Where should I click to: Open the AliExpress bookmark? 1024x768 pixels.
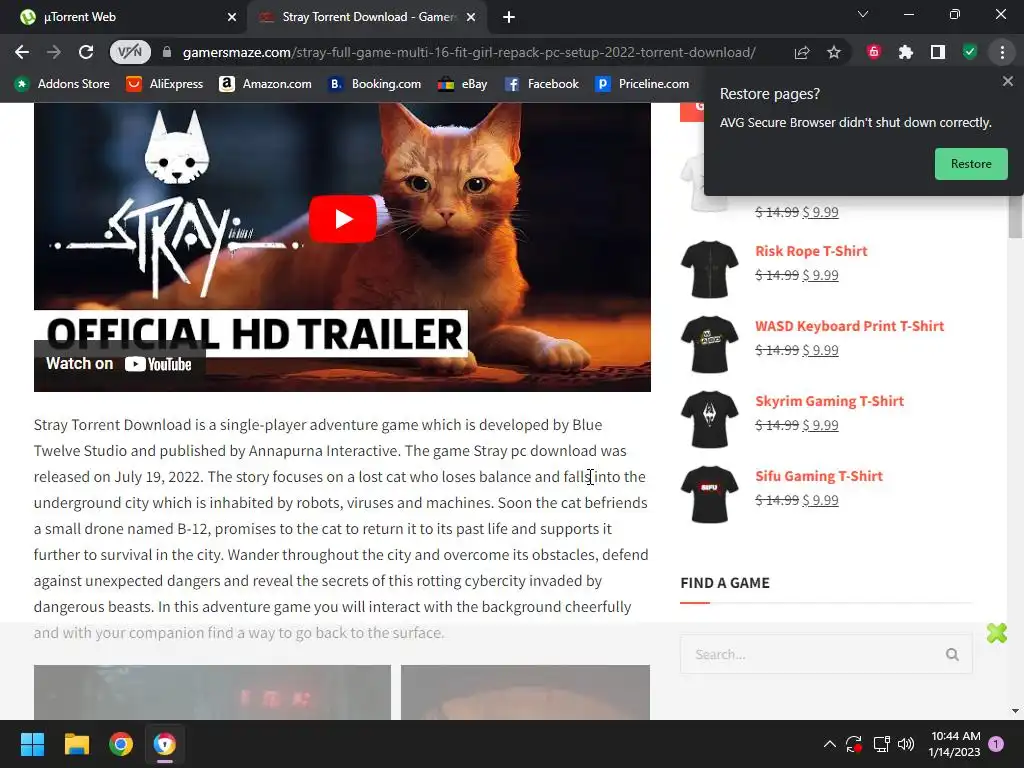(x=165, y=84)
